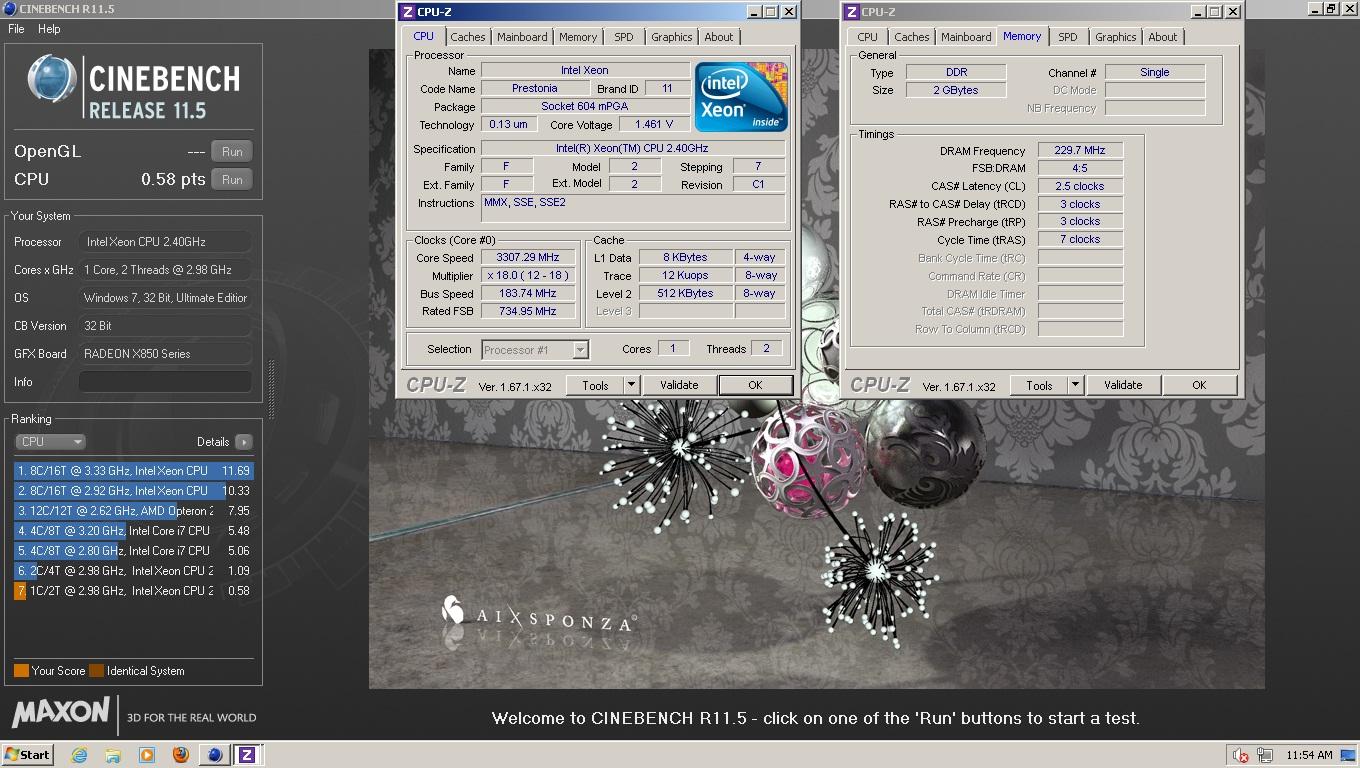
Task: Select ranking row 8C/16T @ 3.33 GHz
Action: point(134,471)
